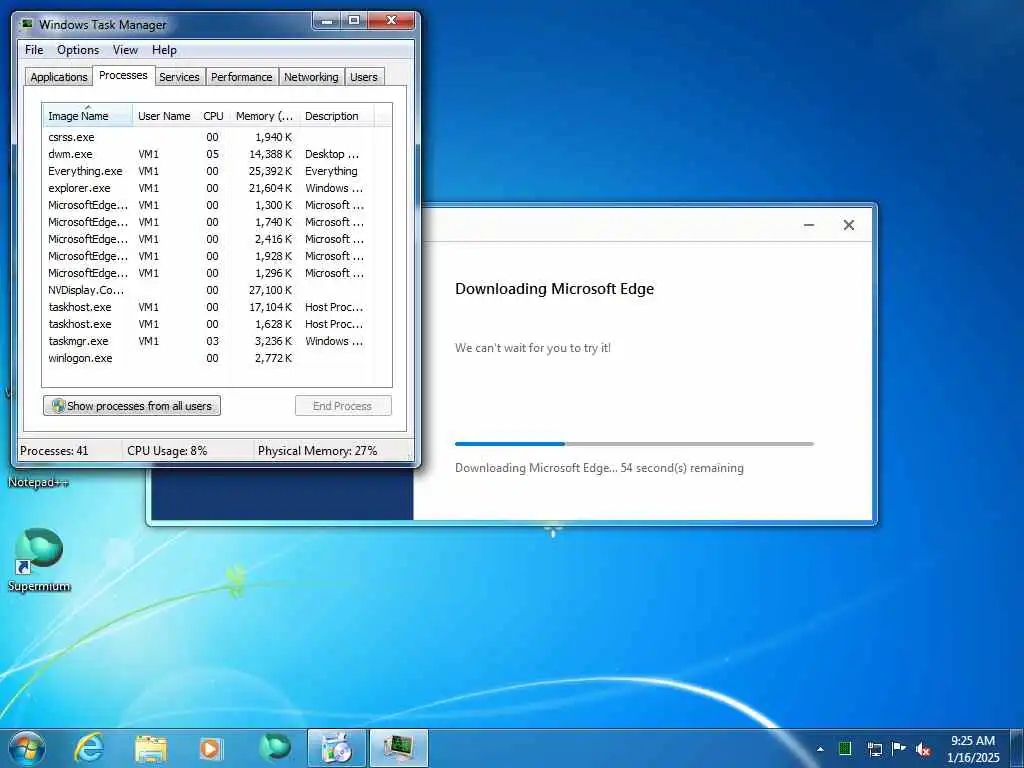Image resolution: width=1024 pixels, height=768 pixels.
Task: Minimize the Edge download window
Action: [x=808, y=225]
